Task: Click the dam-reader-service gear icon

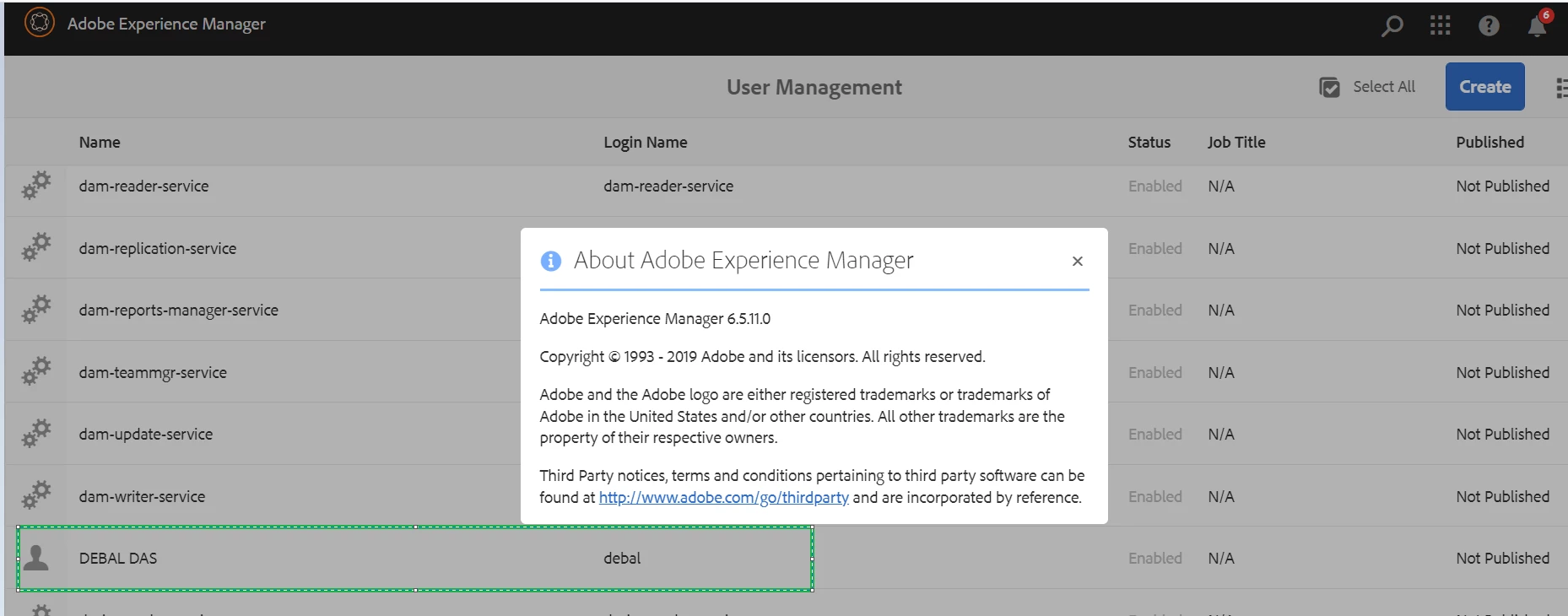Action: [36, 186]
